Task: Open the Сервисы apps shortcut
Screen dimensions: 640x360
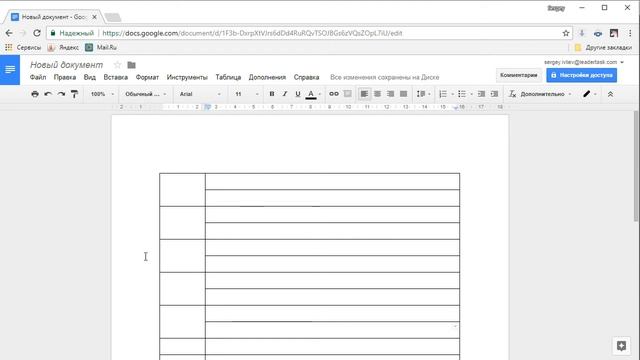Action: click(x=23, y=47)
